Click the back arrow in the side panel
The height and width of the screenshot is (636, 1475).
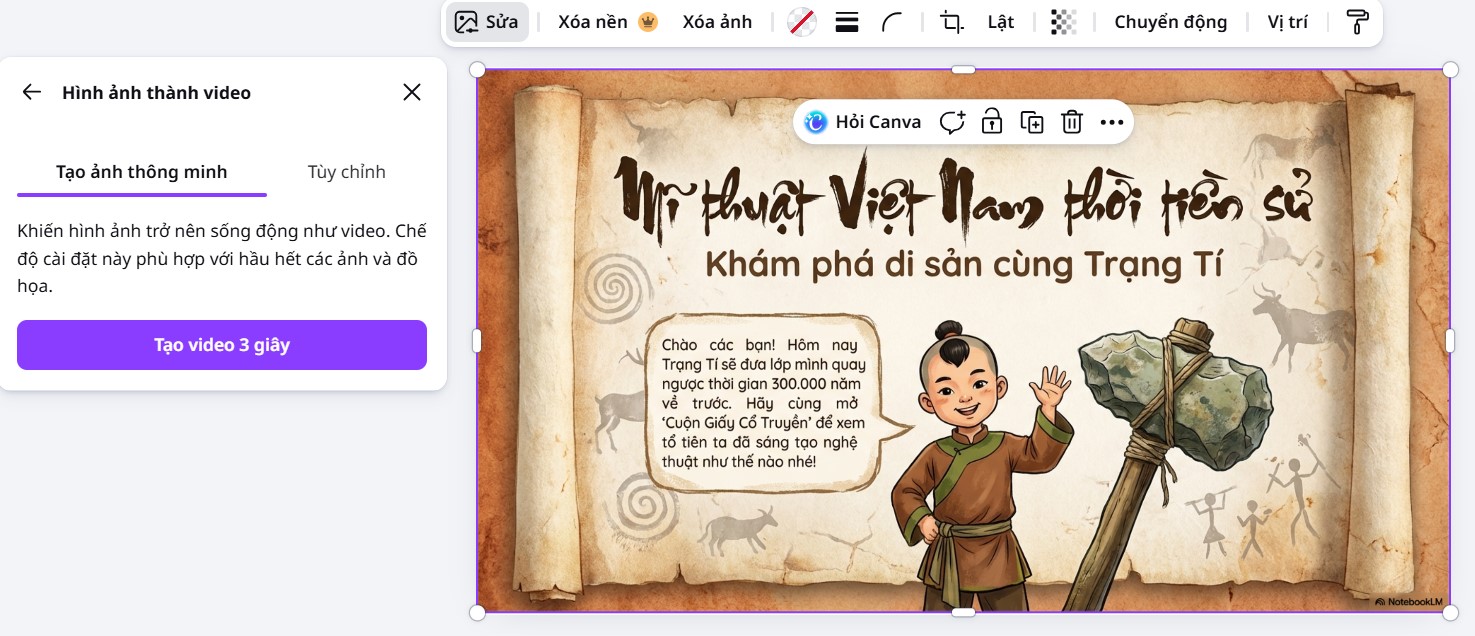(31, 91)
